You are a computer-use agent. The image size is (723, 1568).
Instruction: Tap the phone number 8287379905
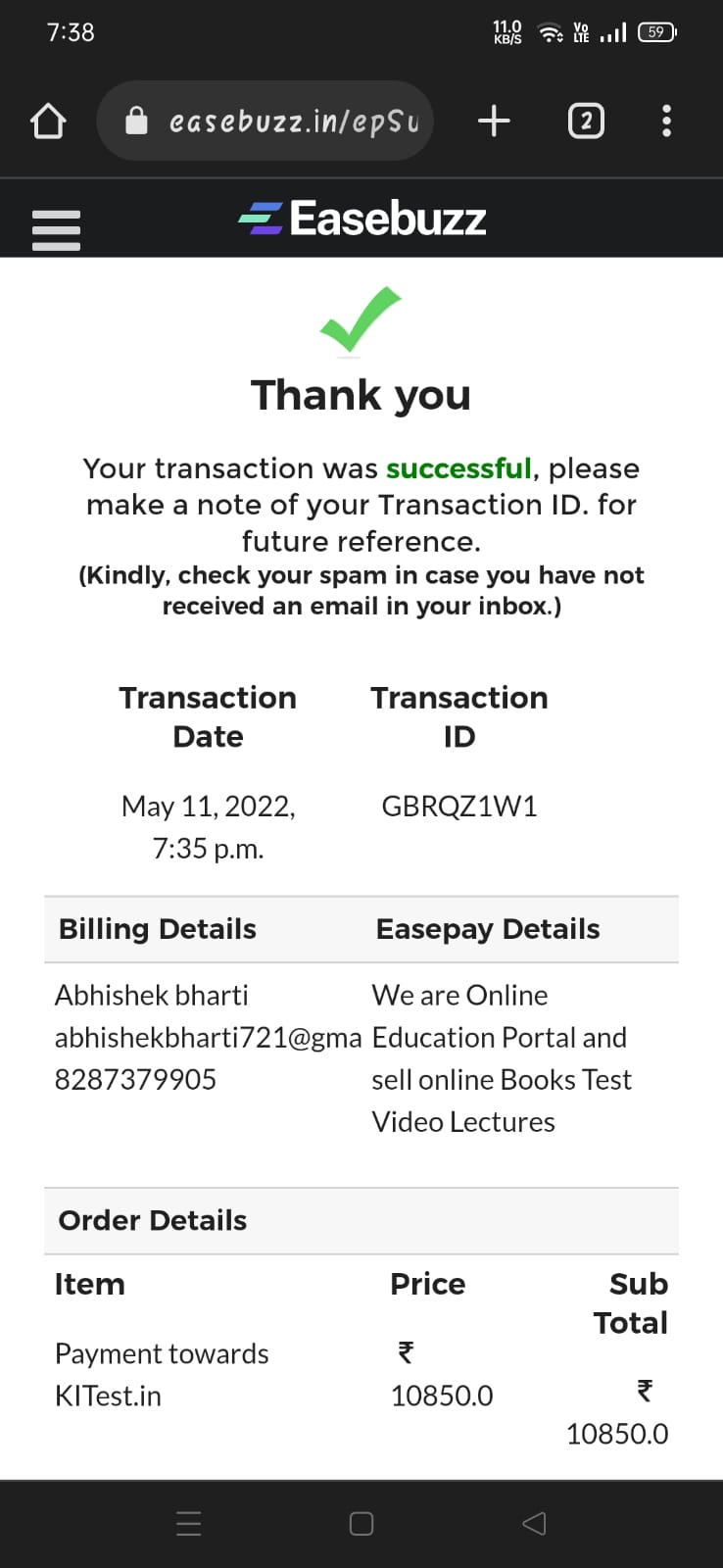coord(135,1080)
